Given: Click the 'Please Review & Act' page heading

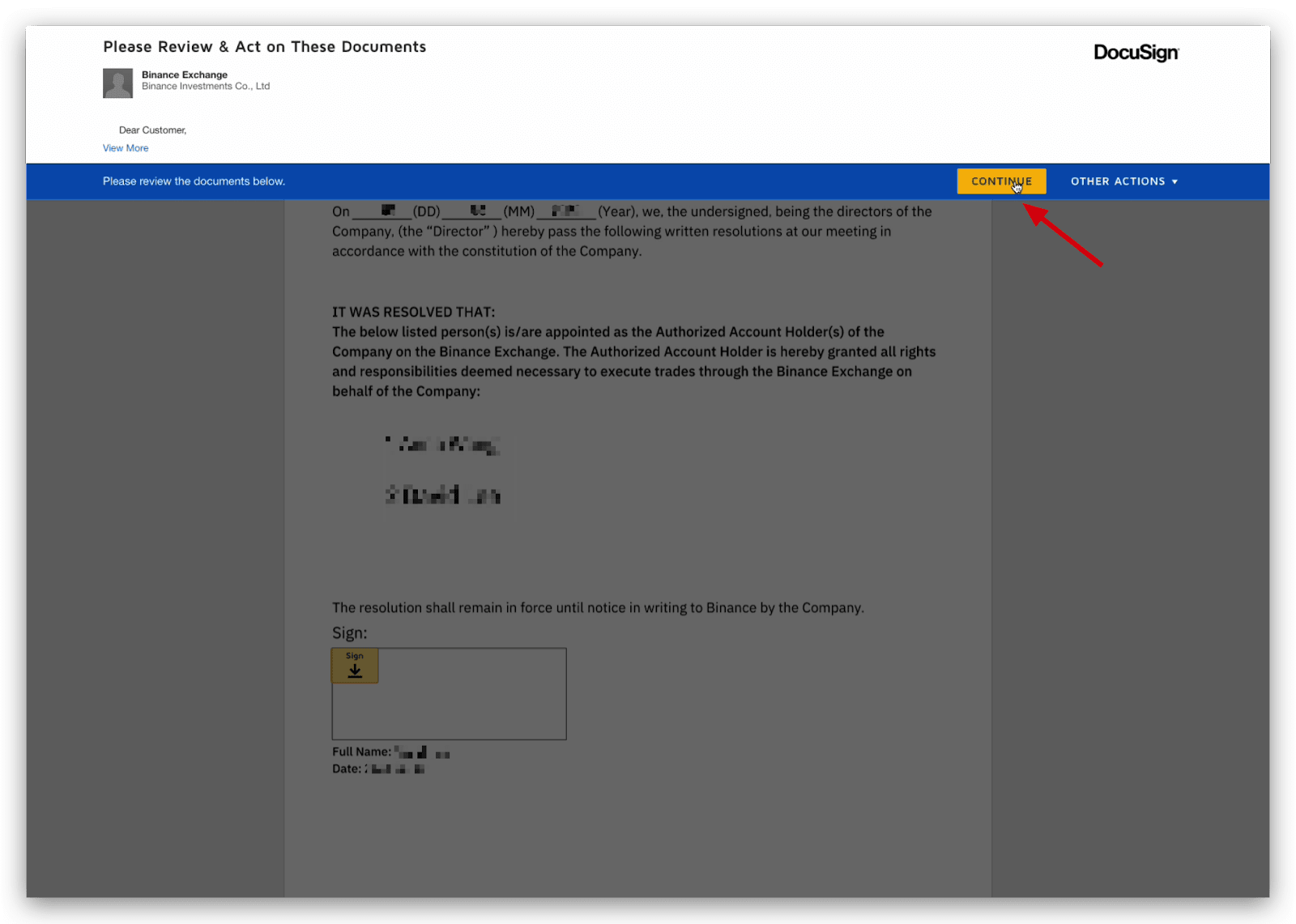Looking at the screenshot, I should coord(264,47).
